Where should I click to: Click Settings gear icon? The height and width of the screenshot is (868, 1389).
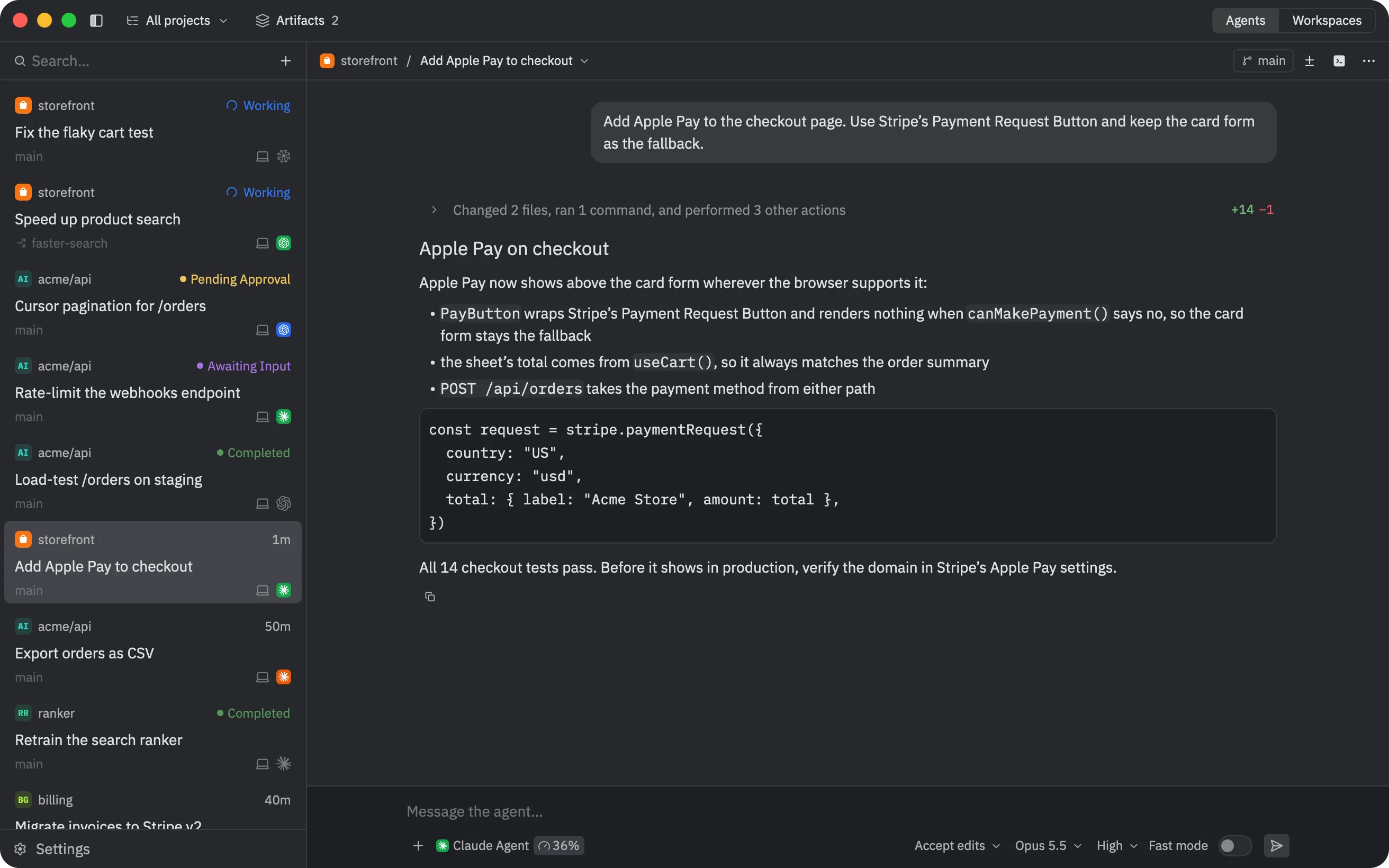pyautogui.click(x=21, y=849)
